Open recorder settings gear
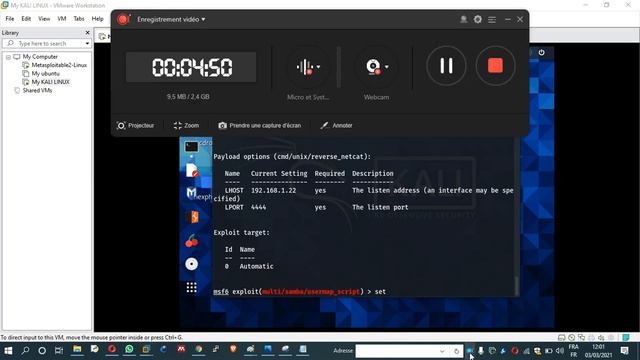This screenshot has height=360, width=640. click(x=478, y=19)
